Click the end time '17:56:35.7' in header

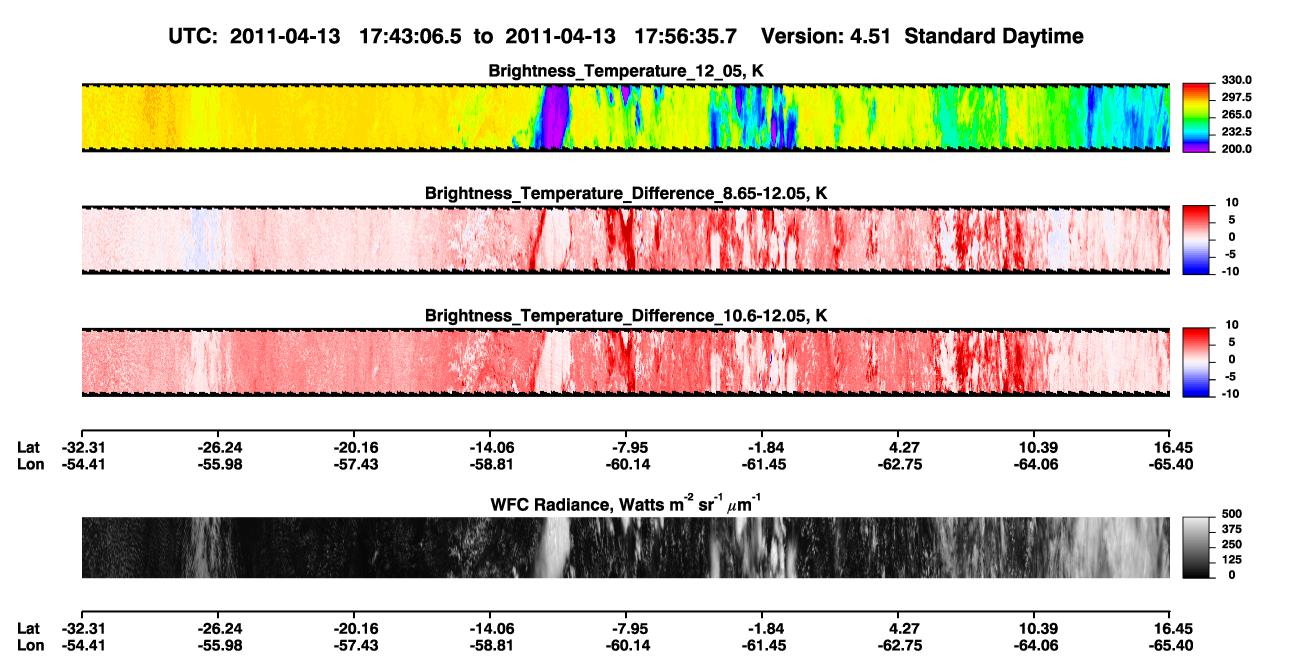686,37
